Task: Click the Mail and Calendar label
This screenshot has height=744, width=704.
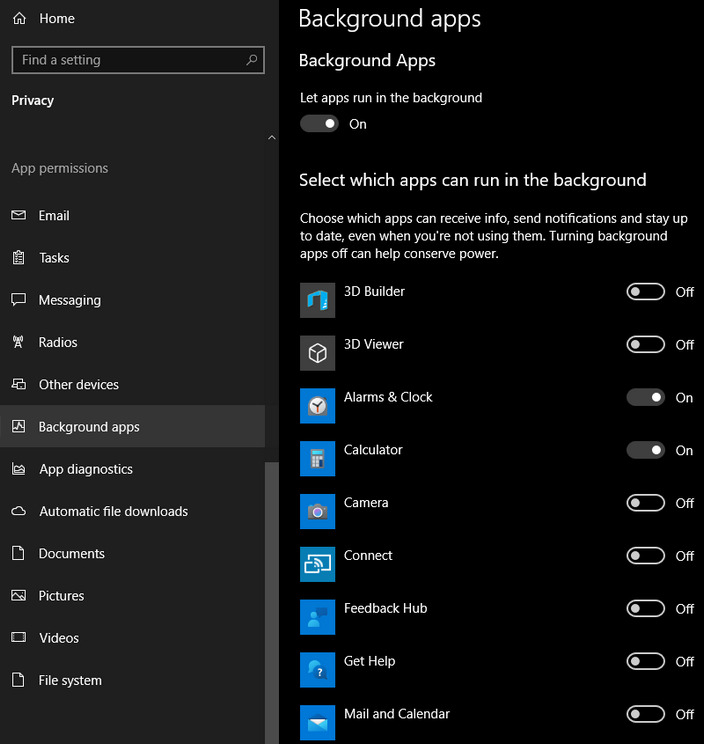Action: [397, 714]
